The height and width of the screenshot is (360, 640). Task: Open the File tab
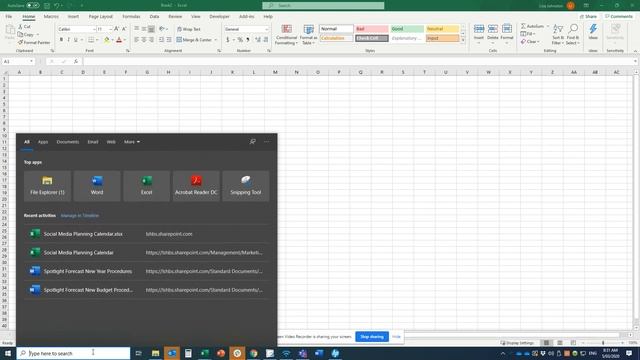click(x=9, y=17)
